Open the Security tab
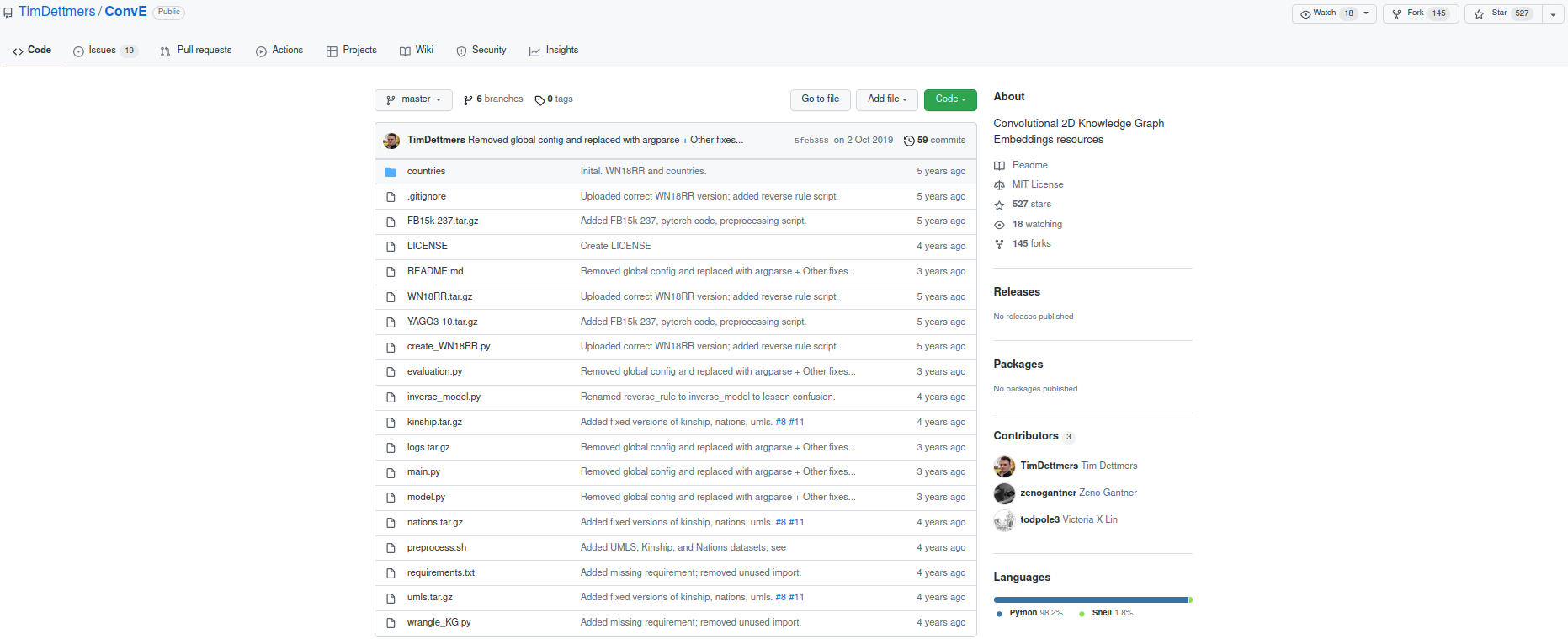The image size is (1568, 639). click(x=481, y=51)
